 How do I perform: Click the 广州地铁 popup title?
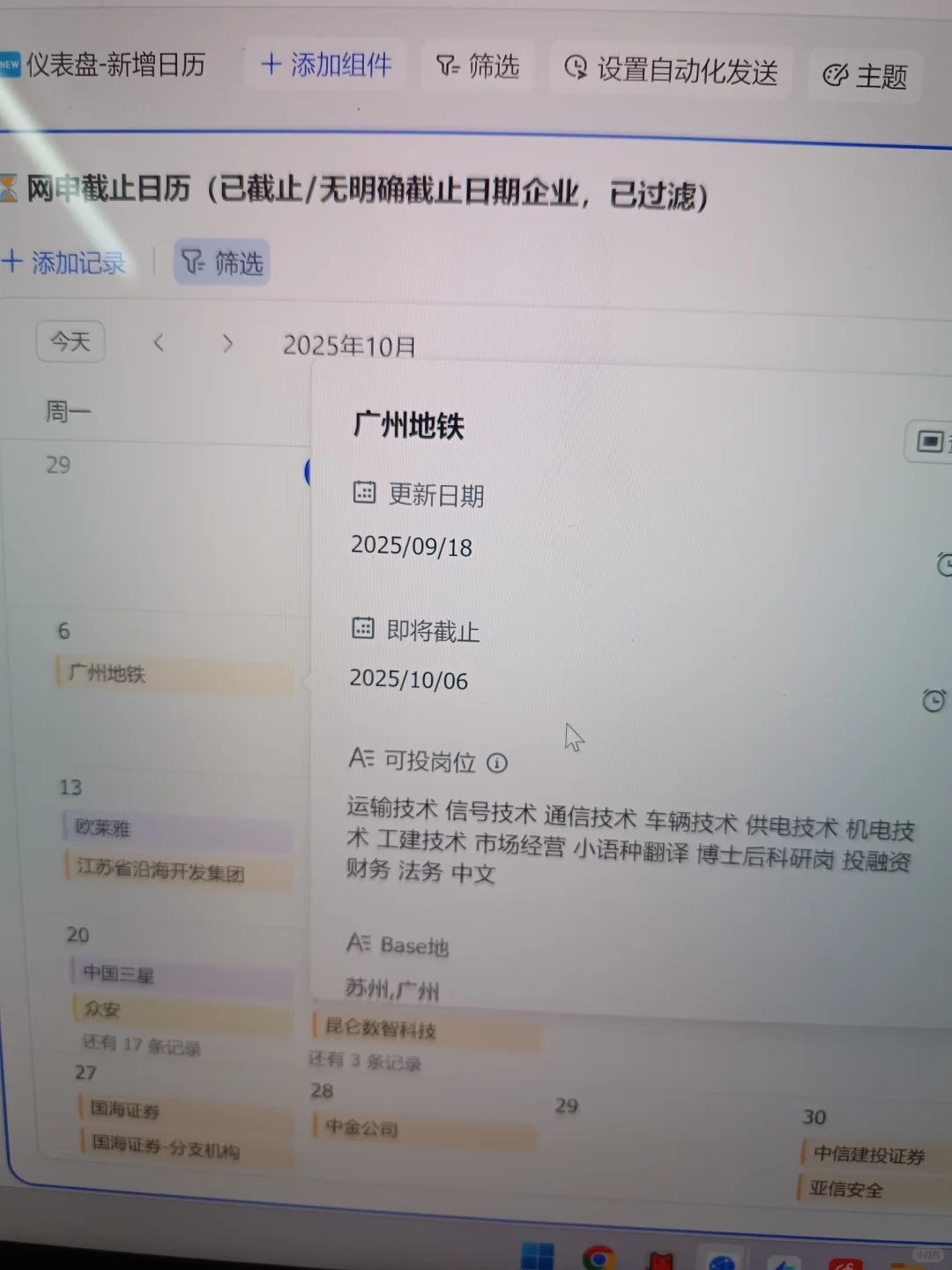409,426
